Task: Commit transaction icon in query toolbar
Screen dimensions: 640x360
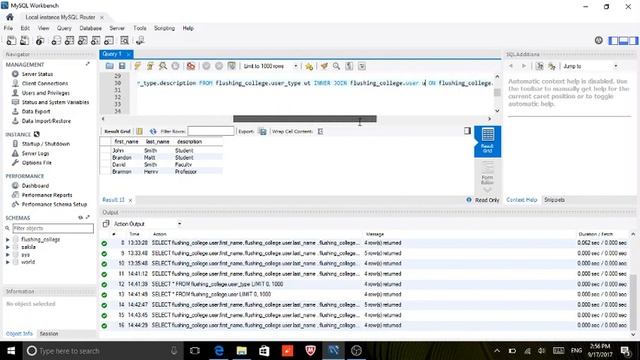Action: pos(207,66)
